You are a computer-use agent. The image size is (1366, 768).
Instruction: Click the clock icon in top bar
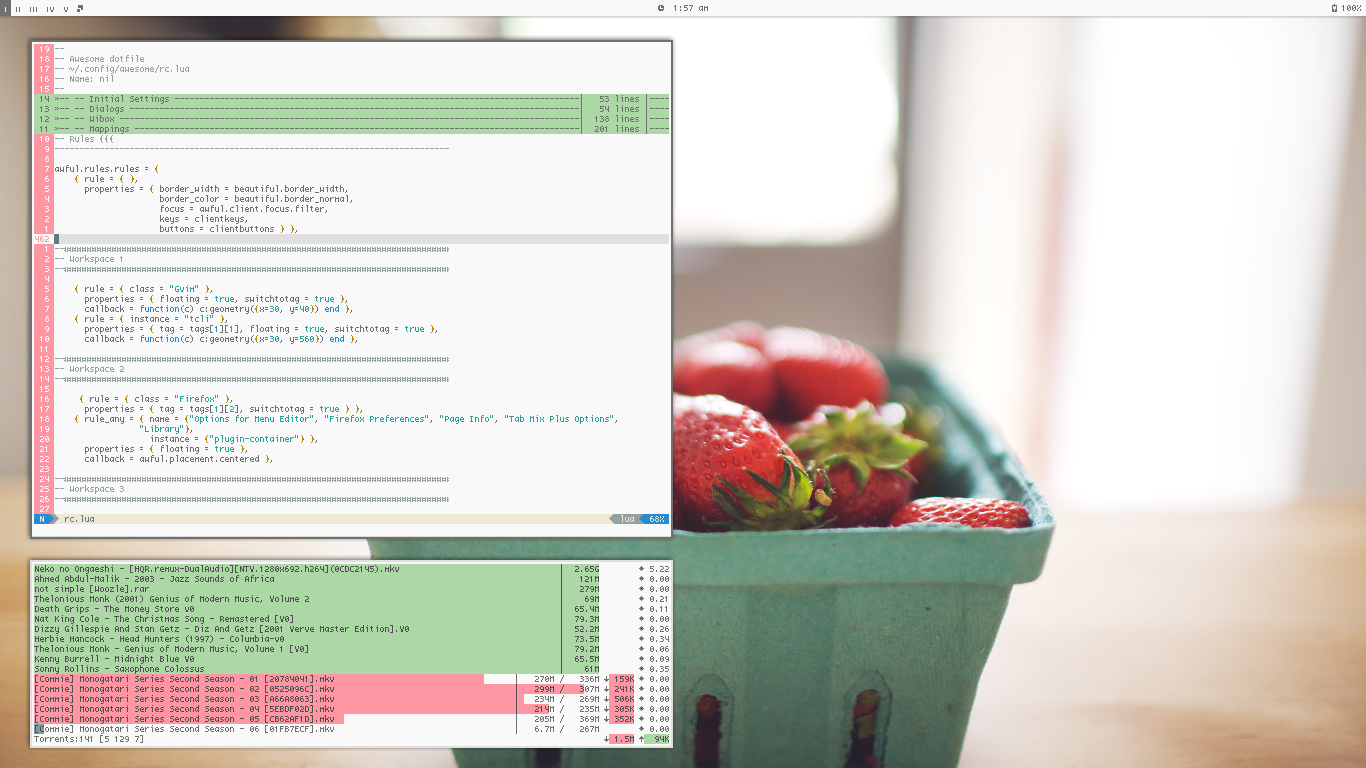click(661, 8)
